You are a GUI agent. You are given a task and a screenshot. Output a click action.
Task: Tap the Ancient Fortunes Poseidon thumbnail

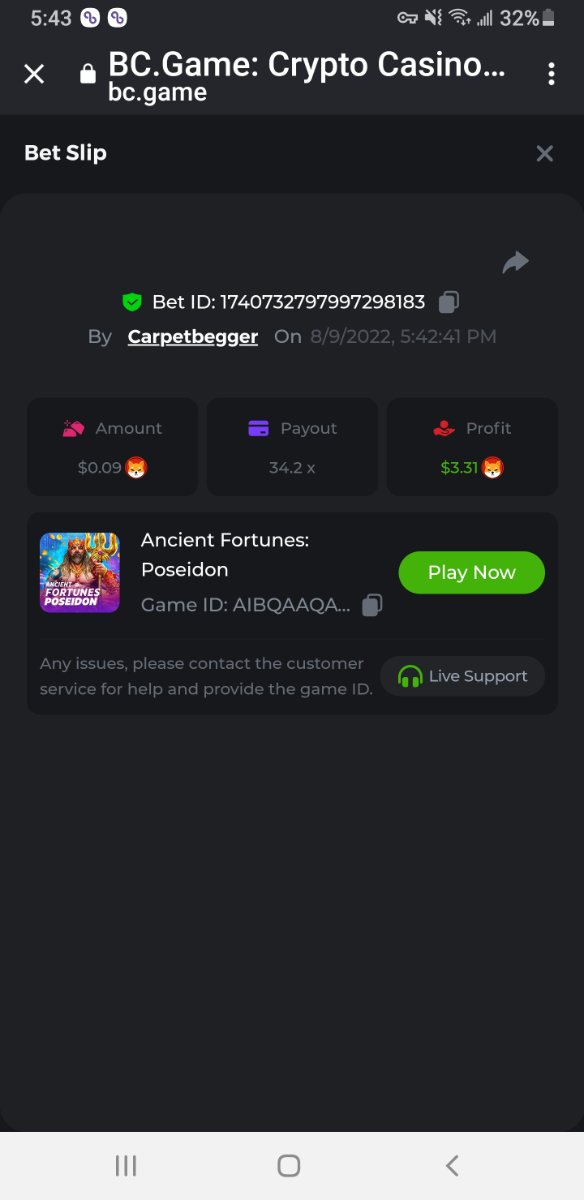[x=80, y=572]
